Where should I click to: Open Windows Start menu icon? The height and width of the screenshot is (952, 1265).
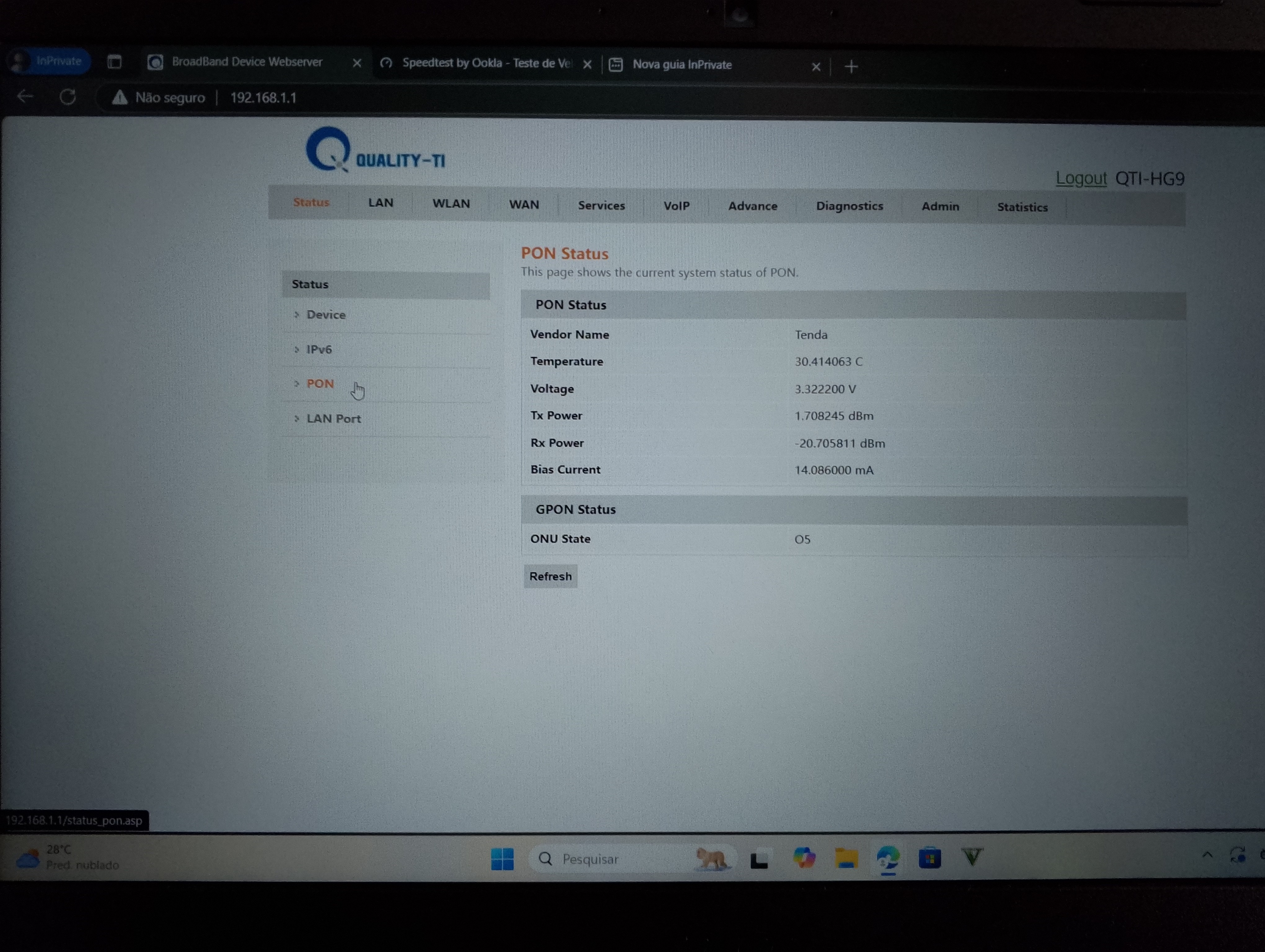tap(502, 858)
